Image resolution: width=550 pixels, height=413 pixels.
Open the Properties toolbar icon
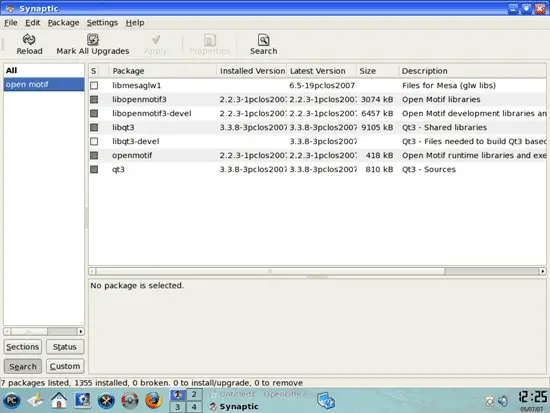click(x=210, y=40)
